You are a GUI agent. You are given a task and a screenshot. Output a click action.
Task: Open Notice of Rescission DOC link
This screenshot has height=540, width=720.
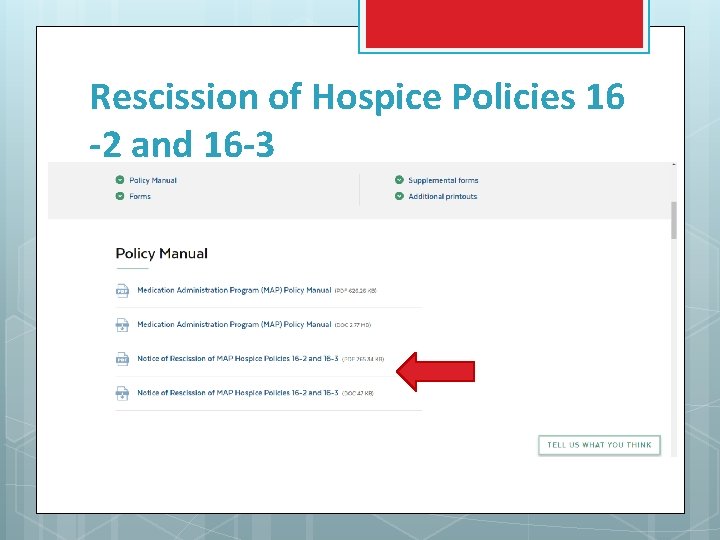(238, 393)
